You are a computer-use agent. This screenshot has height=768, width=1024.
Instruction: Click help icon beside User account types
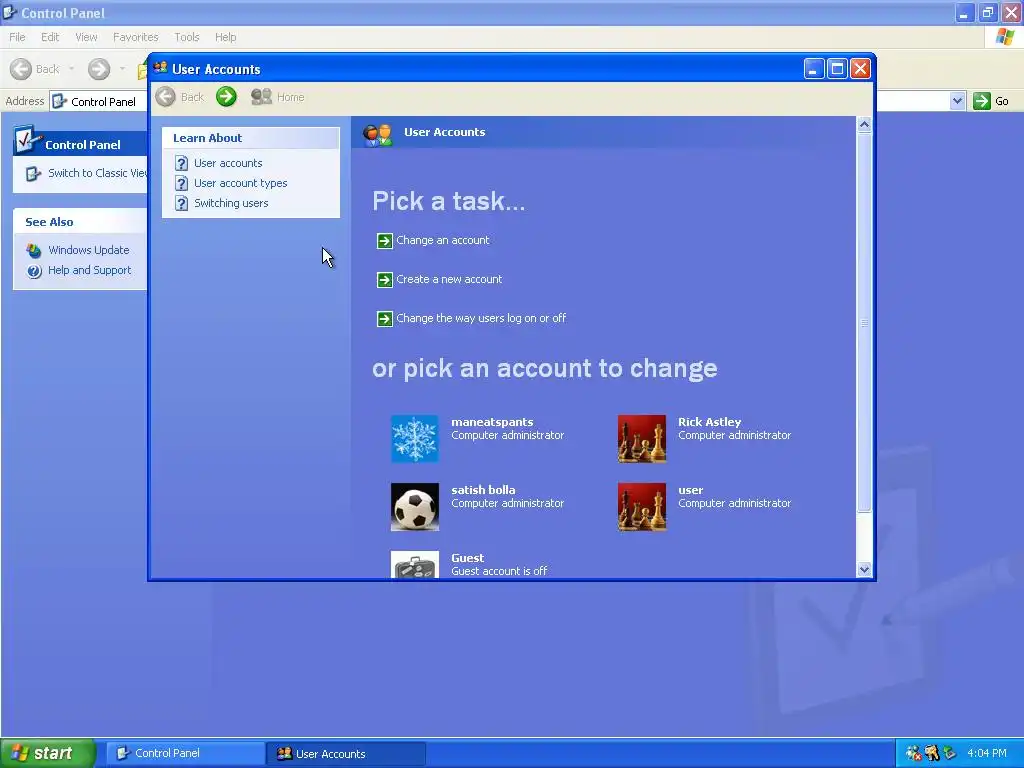click(182, 184)
